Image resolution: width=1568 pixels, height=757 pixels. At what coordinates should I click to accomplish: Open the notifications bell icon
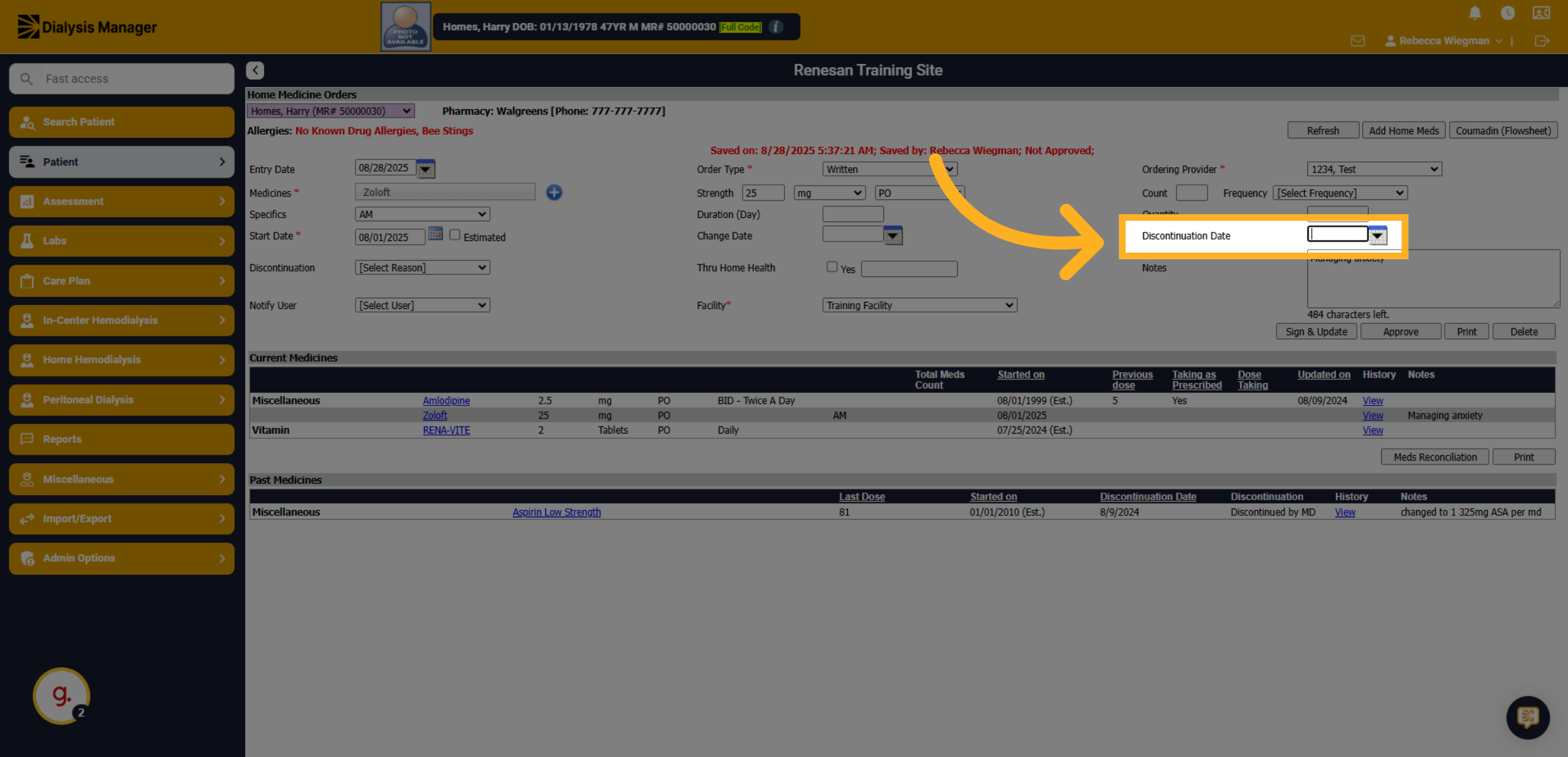(1475, 13)
